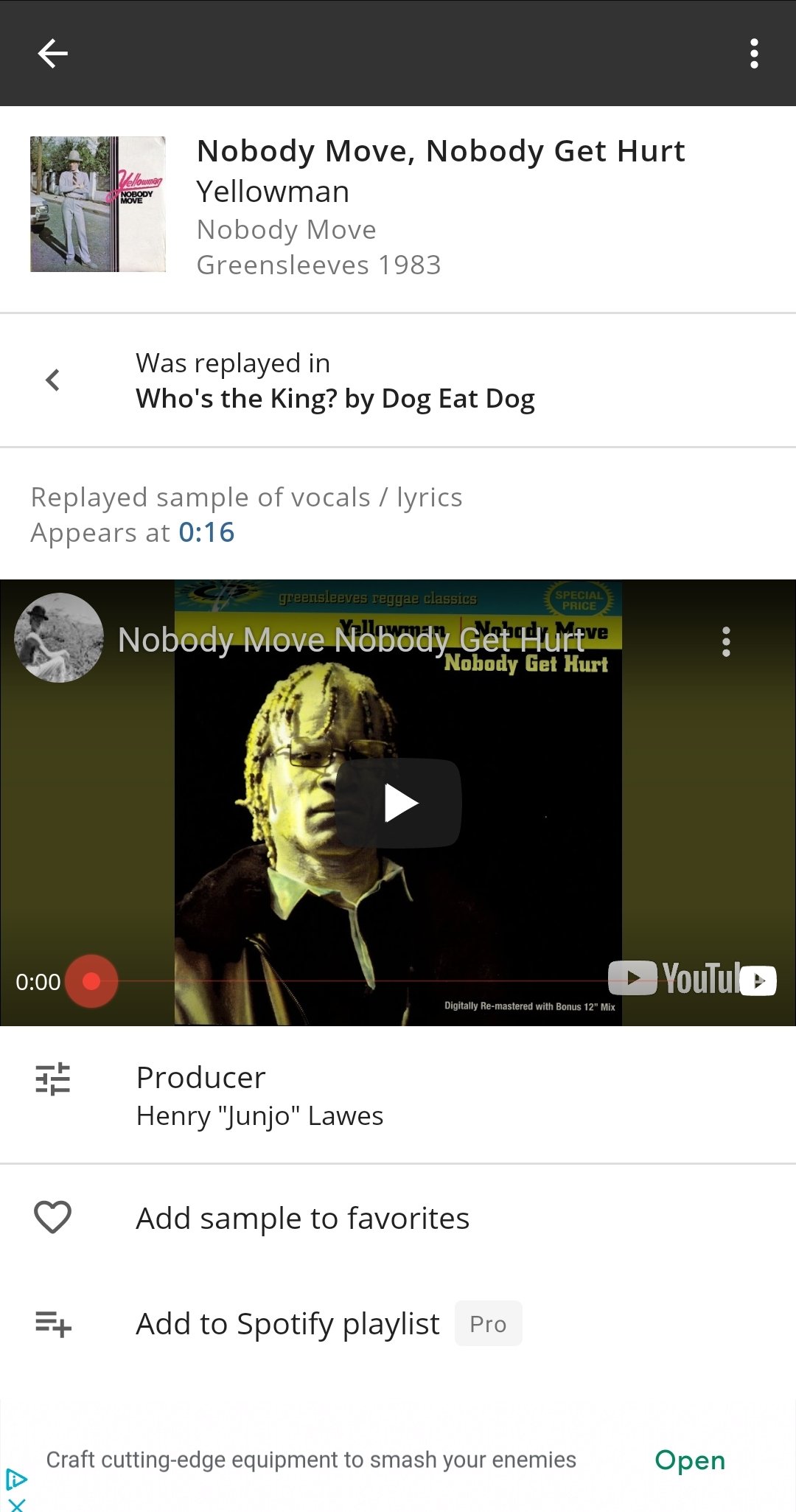Select Add to Spotify playlist

tap(287, 1324)
